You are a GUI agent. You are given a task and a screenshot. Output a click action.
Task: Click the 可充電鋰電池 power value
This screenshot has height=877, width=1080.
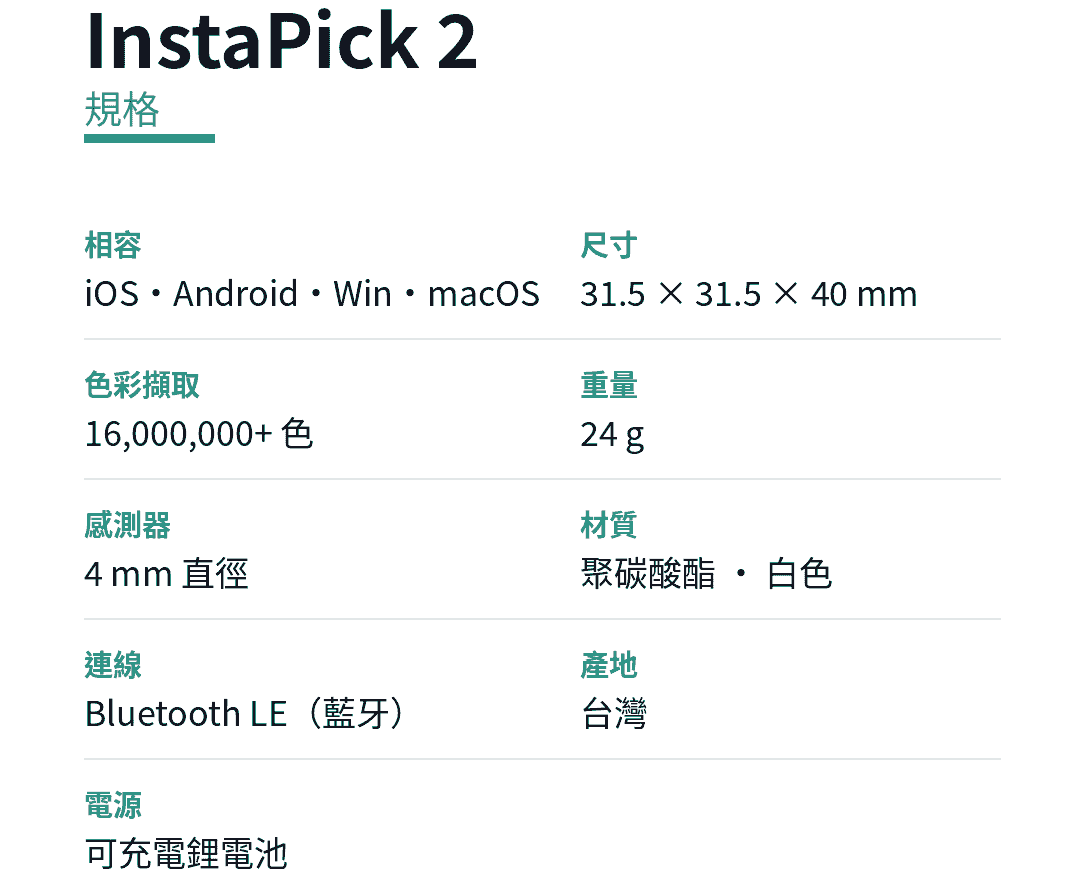[x=186, y=854]
